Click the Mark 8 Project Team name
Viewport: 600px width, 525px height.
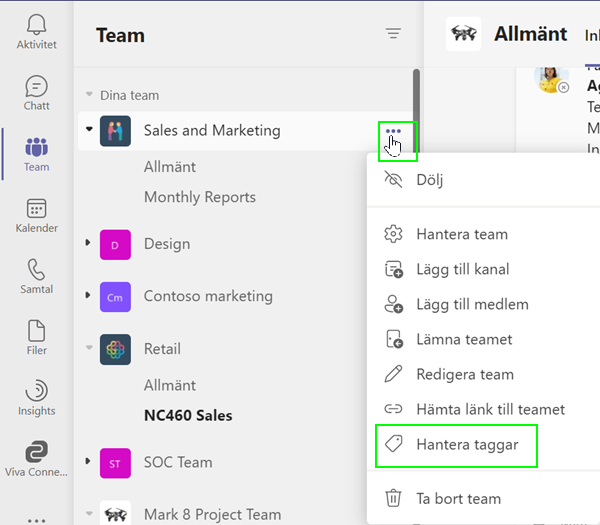pyautogui.click(x=212, y=515)
